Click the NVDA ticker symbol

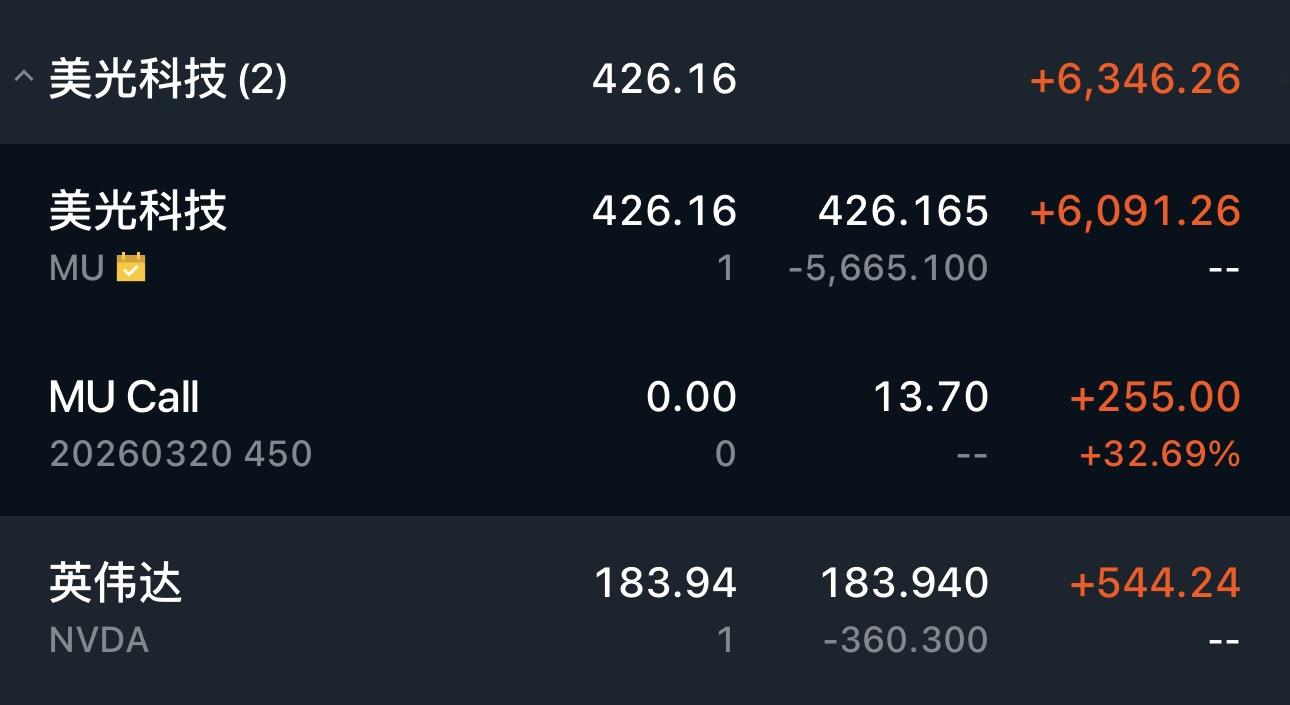pos(99,640)
